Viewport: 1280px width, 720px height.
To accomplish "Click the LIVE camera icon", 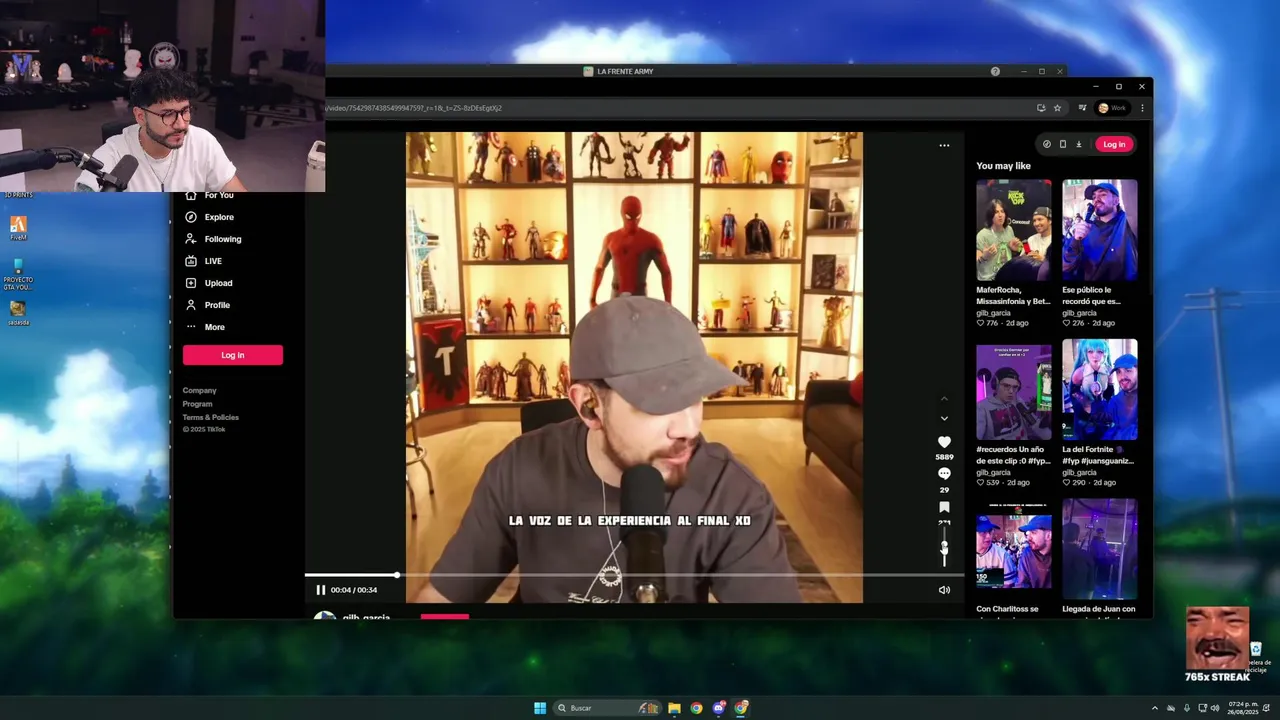I will 191,261.
